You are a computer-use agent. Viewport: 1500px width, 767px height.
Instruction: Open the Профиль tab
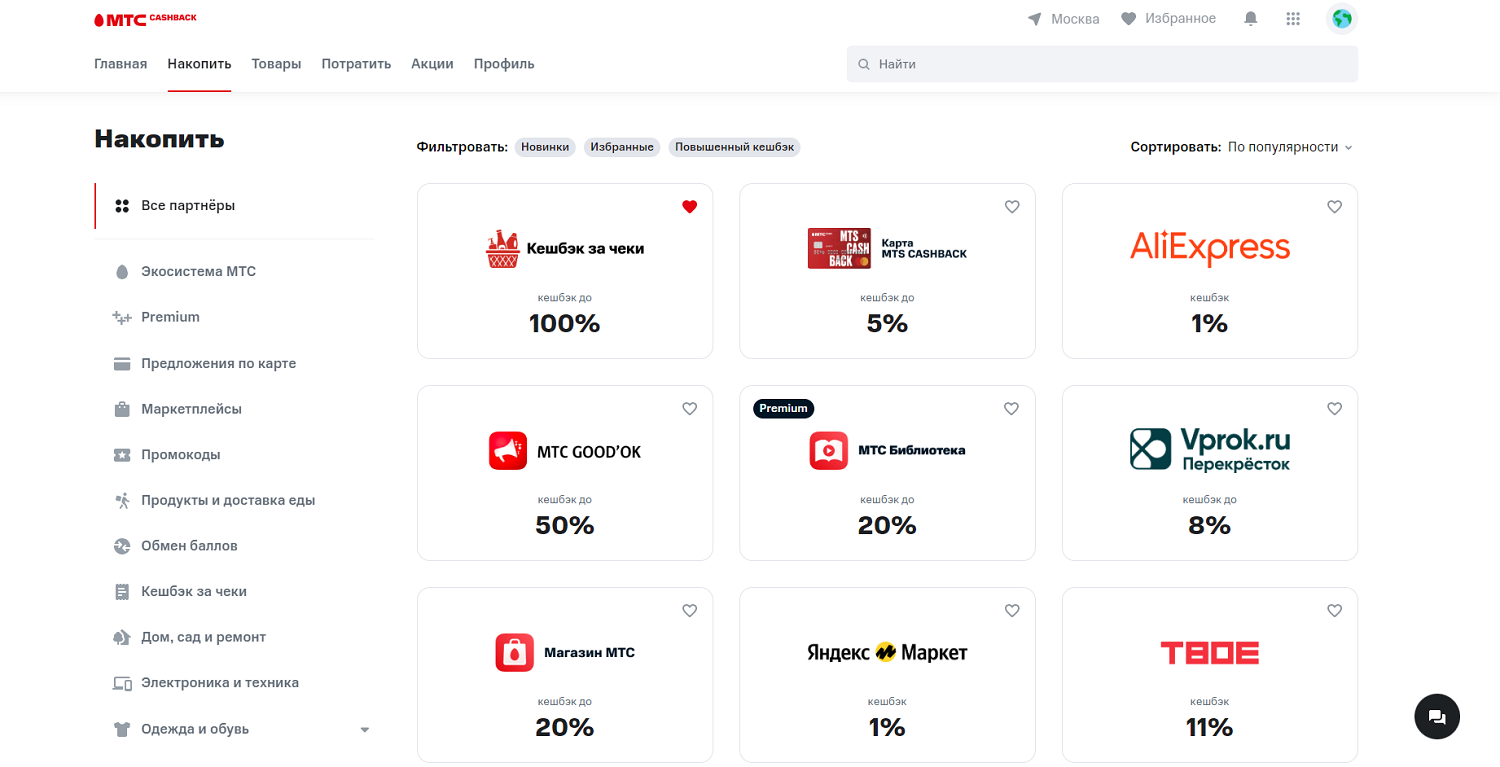pos(504,64)
